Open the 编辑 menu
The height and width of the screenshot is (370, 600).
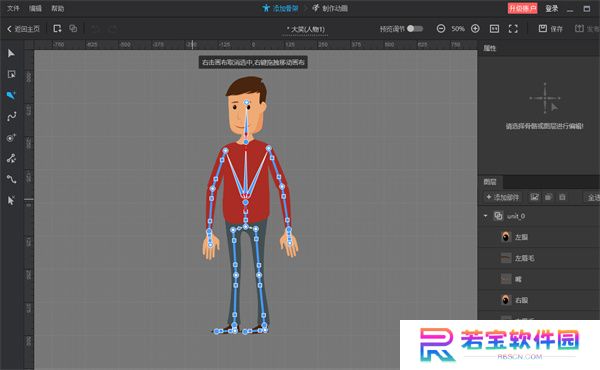click(x=35, y=8)
